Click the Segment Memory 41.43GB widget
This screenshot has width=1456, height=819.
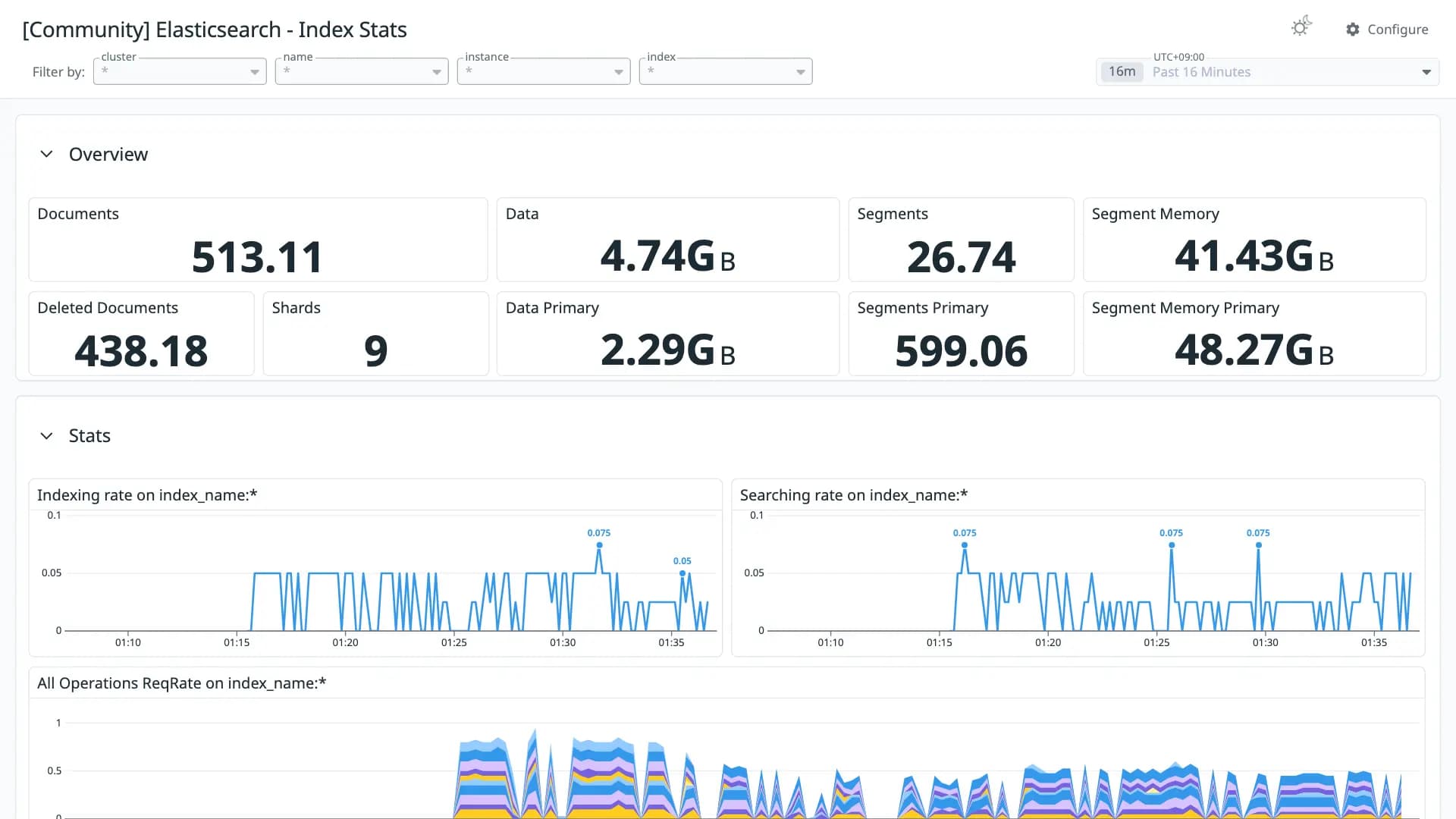click(1254, 240)
